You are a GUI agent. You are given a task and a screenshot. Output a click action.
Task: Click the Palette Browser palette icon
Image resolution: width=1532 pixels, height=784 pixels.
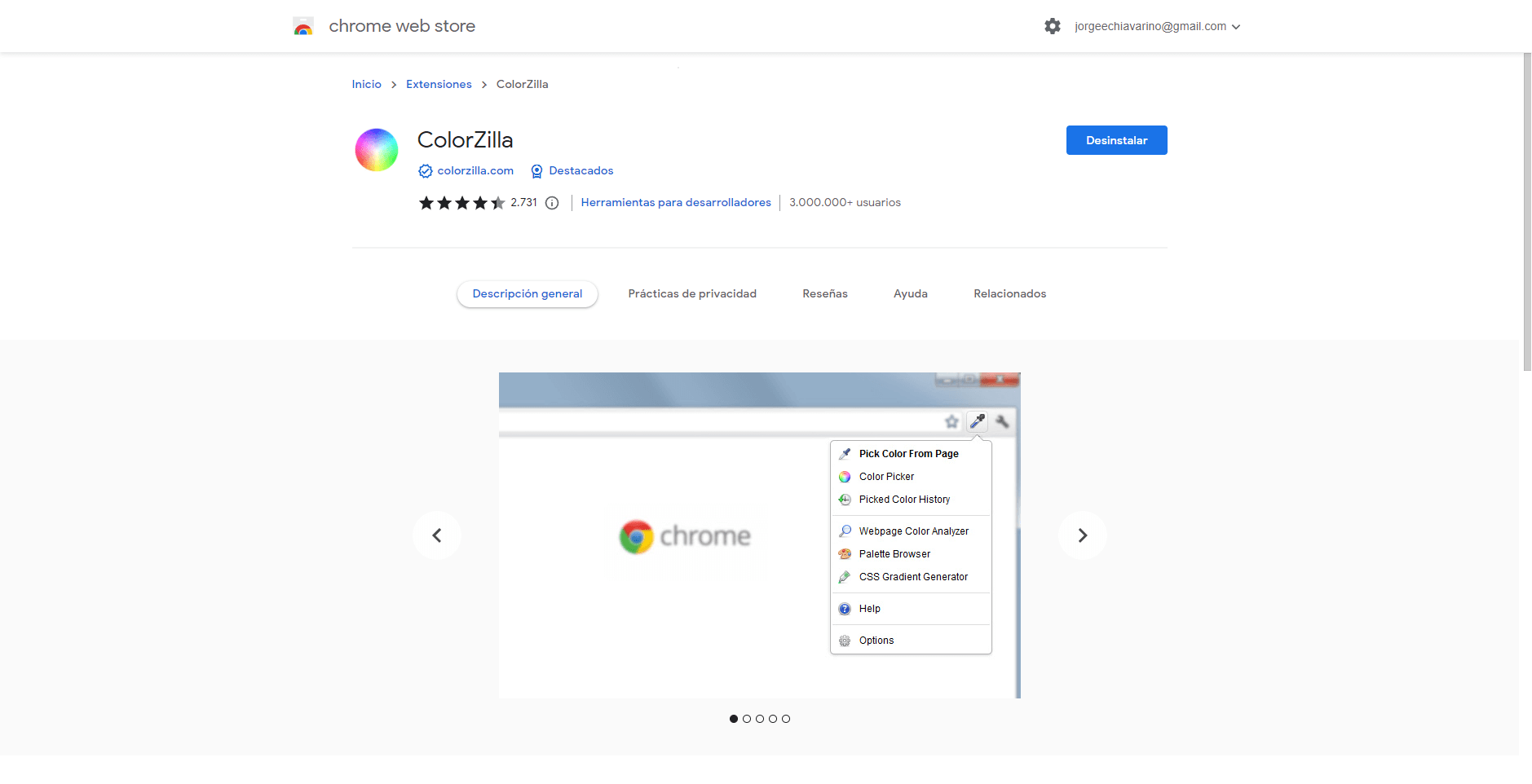coord(845,554)
